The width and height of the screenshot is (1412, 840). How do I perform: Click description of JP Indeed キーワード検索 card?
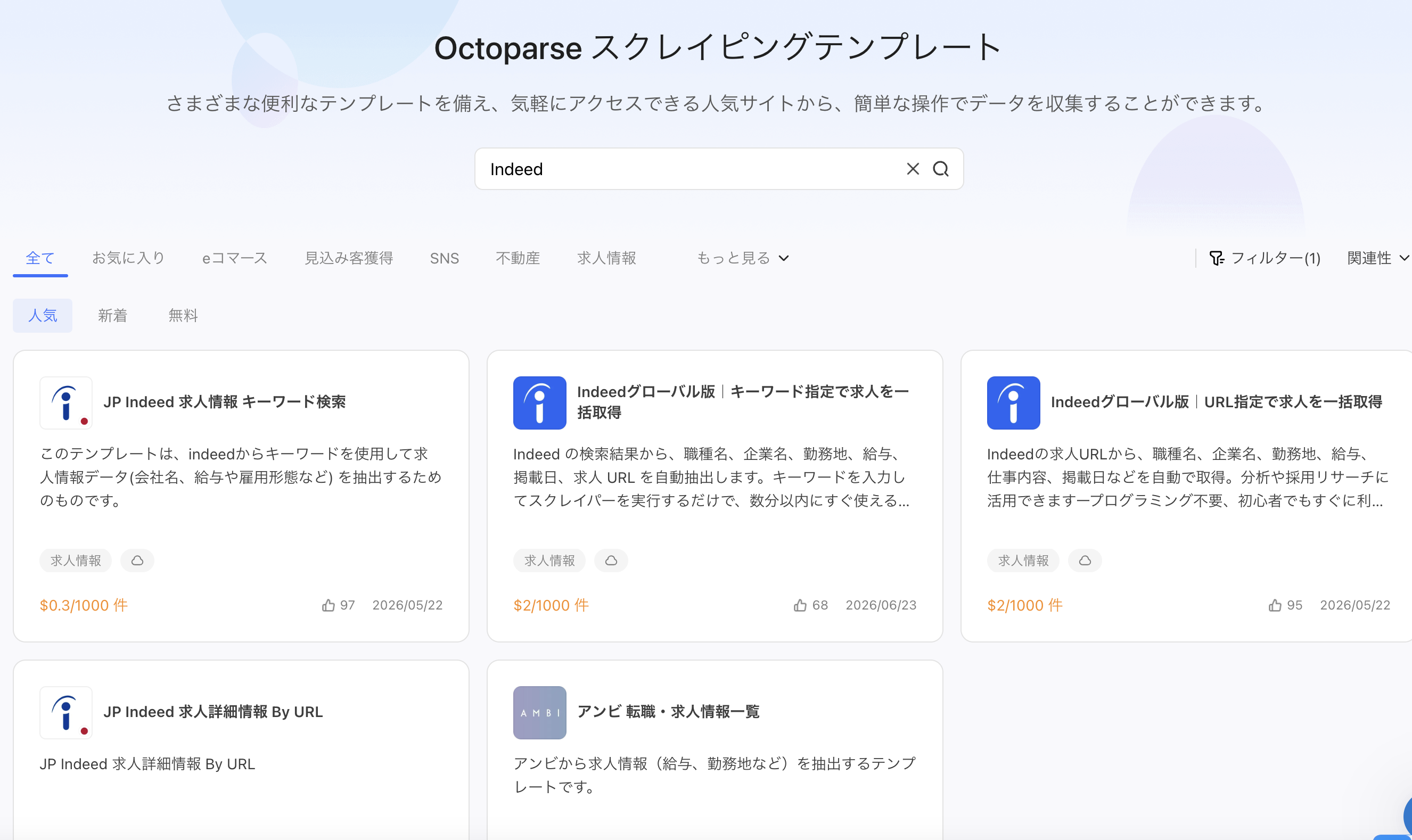(241, 476)
